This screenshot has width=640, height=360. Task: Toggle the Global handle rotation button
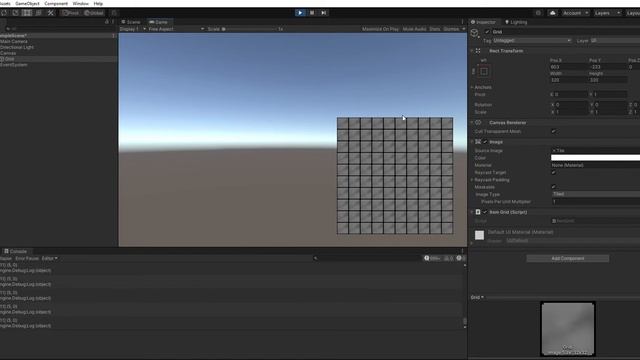[x=94, y=13]
